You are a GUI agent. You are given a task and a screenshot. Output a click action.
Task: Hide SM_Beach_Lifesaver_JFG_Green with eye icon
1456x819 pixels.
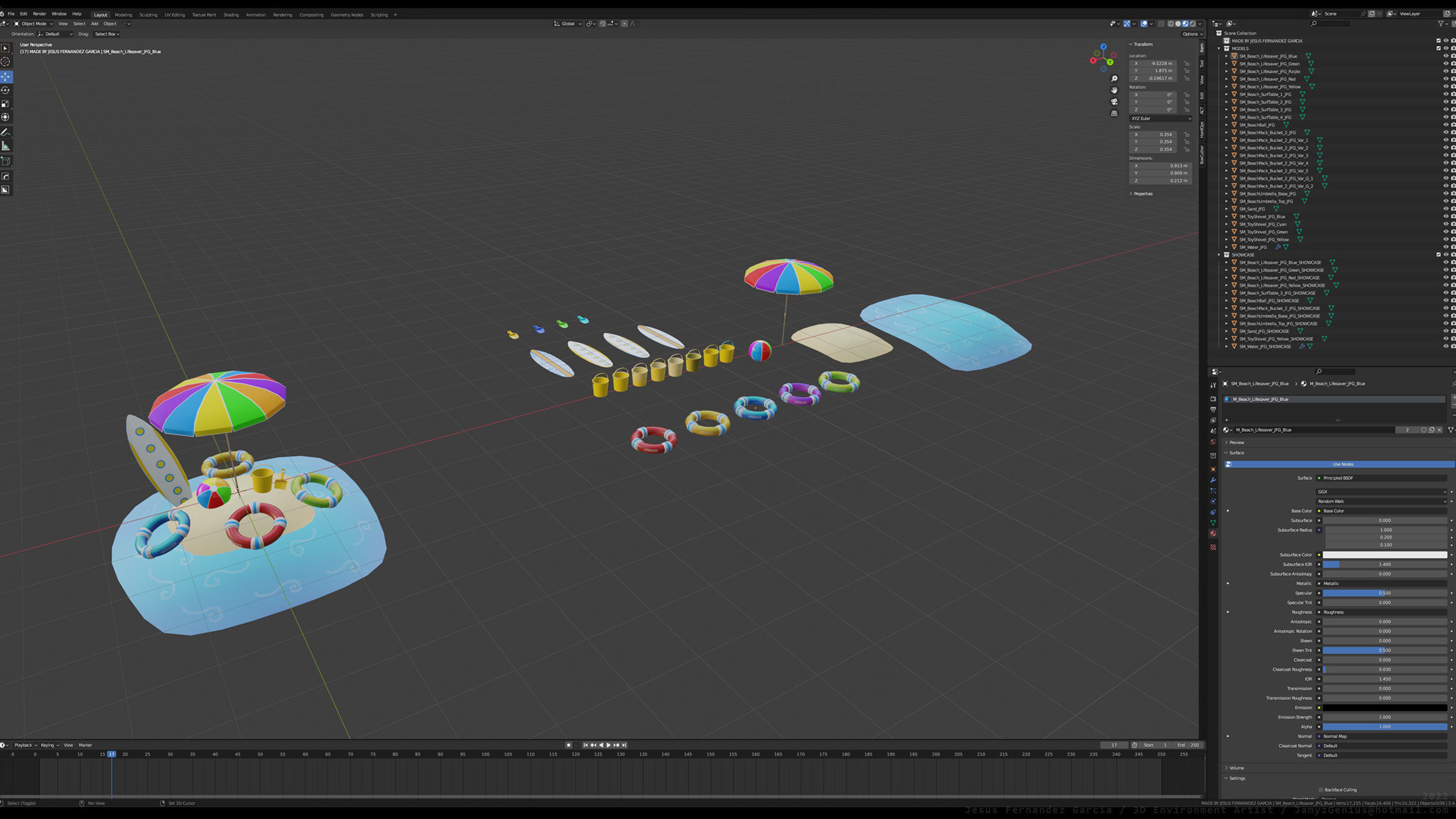click(1445, 64)
